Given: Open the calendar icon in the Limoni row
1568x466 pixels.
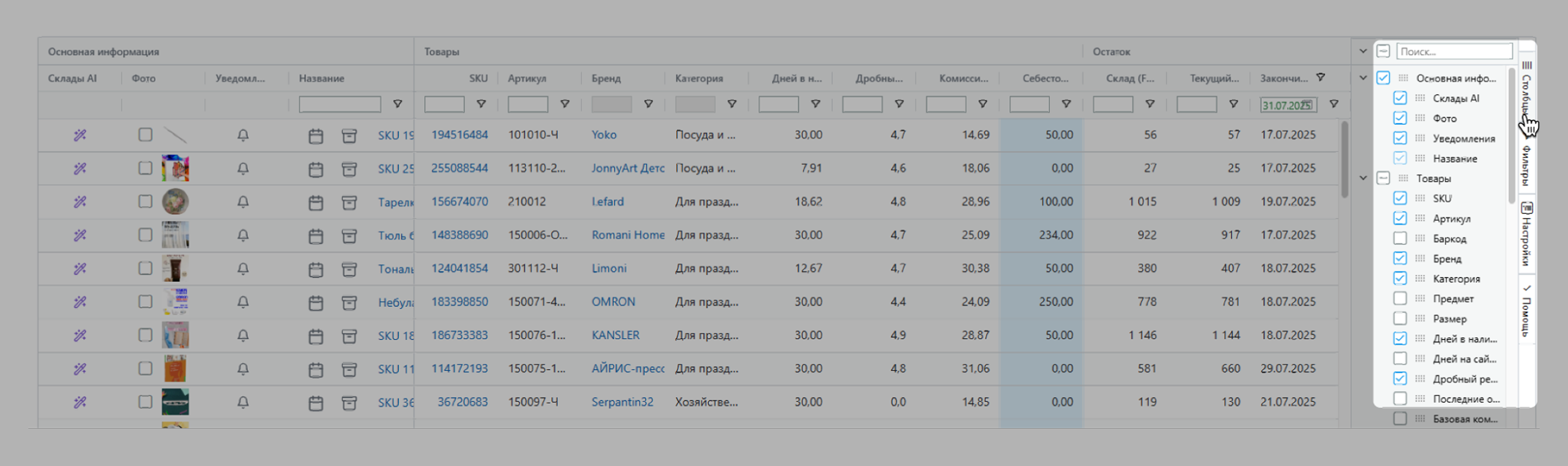Looking at the screenshot, I should pyautogui.click(x=315, y=269).
